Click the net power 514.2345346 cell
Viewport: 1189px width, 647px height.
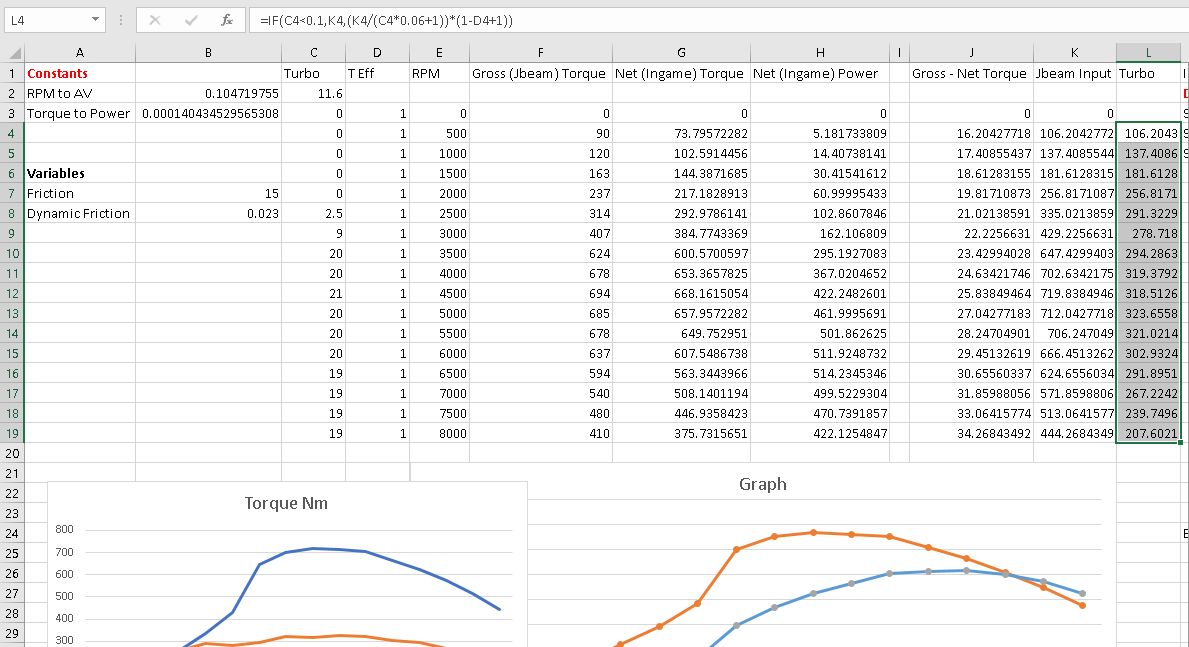[820, 374]
